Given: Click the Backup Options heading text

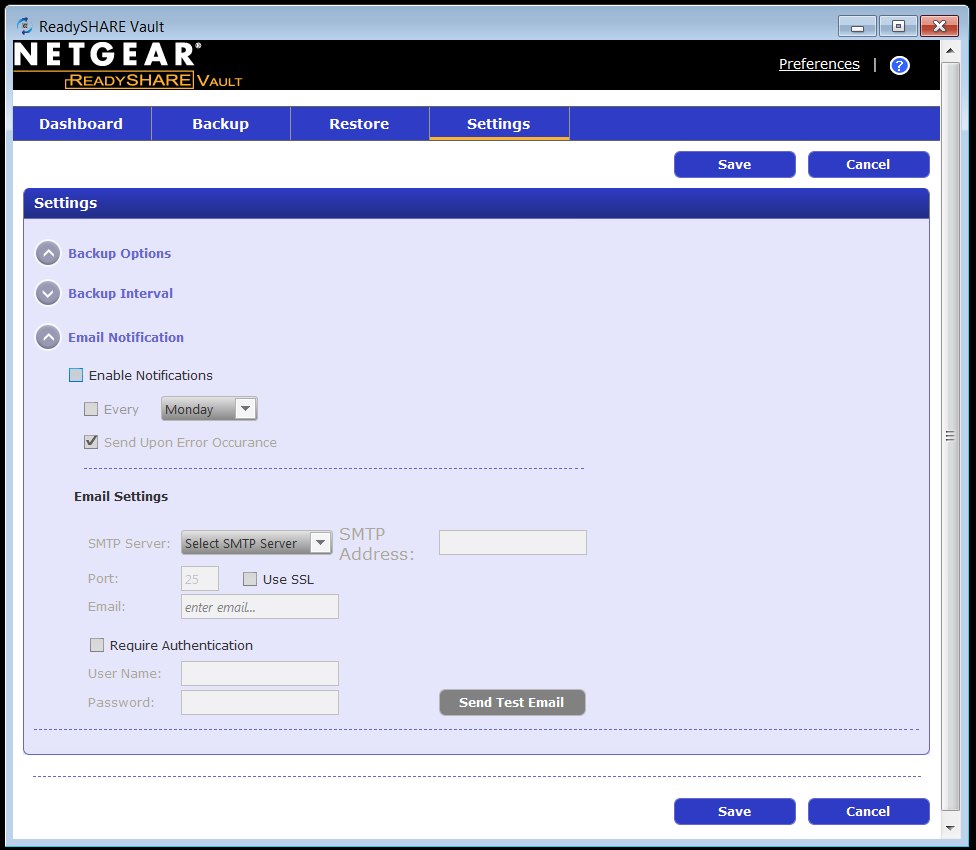Looking at the screenshot, I should 120,253.
